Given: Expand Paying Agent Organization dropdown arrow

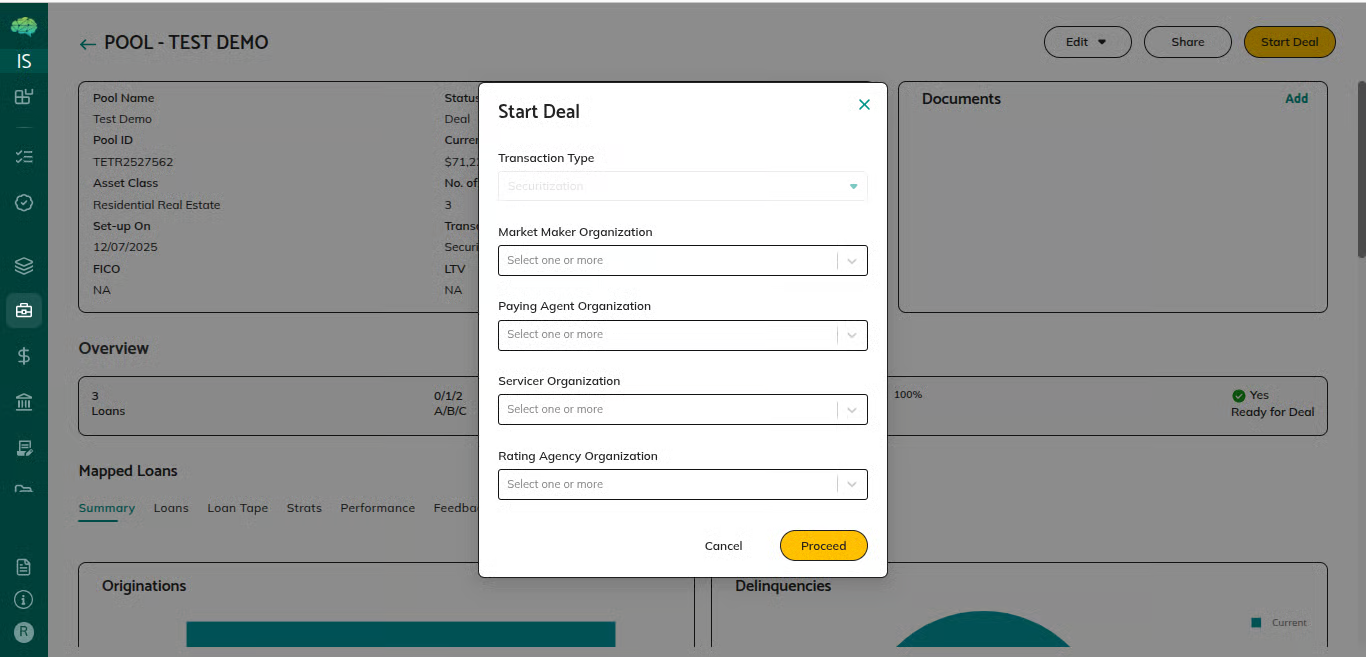Looking at the screenshot, I should [852, 335].
